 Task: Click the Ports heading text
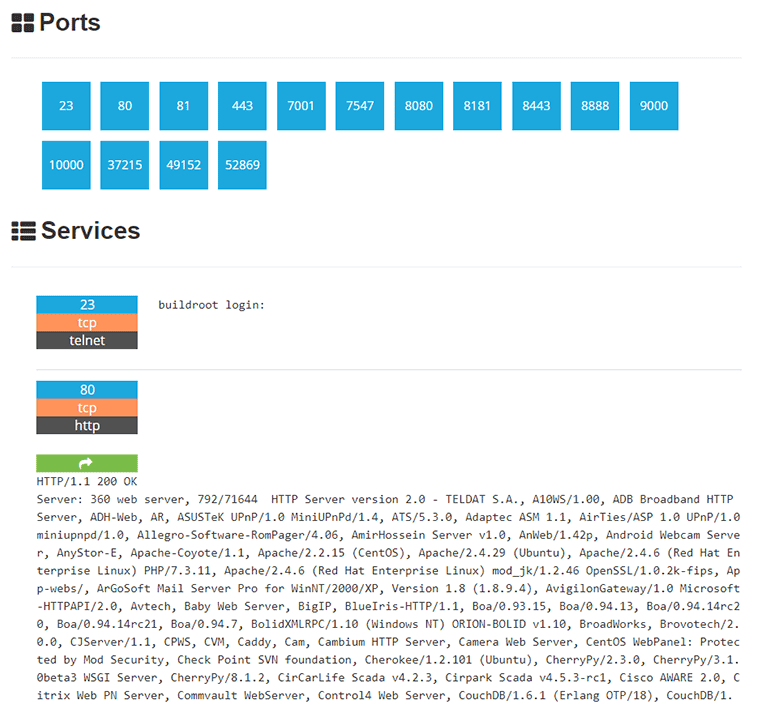click(70, 23)
